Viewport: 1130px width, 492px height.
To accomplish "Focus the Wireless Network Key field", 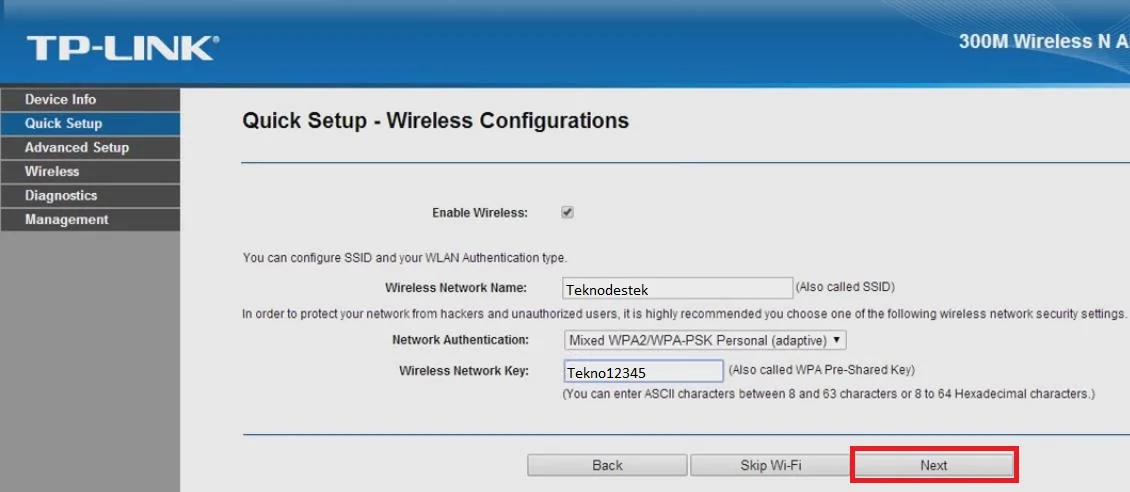I will pos(643,371).
